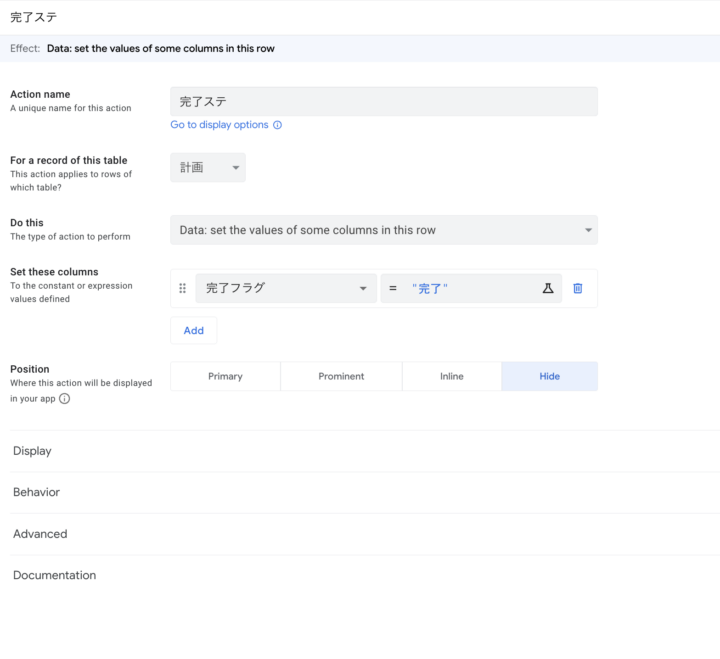Viewport: 720px width, 659px height.
Task: Delete the 完了フラグ column assignment with trash icon
Action: pyautogui.click(x=578, y=288)
